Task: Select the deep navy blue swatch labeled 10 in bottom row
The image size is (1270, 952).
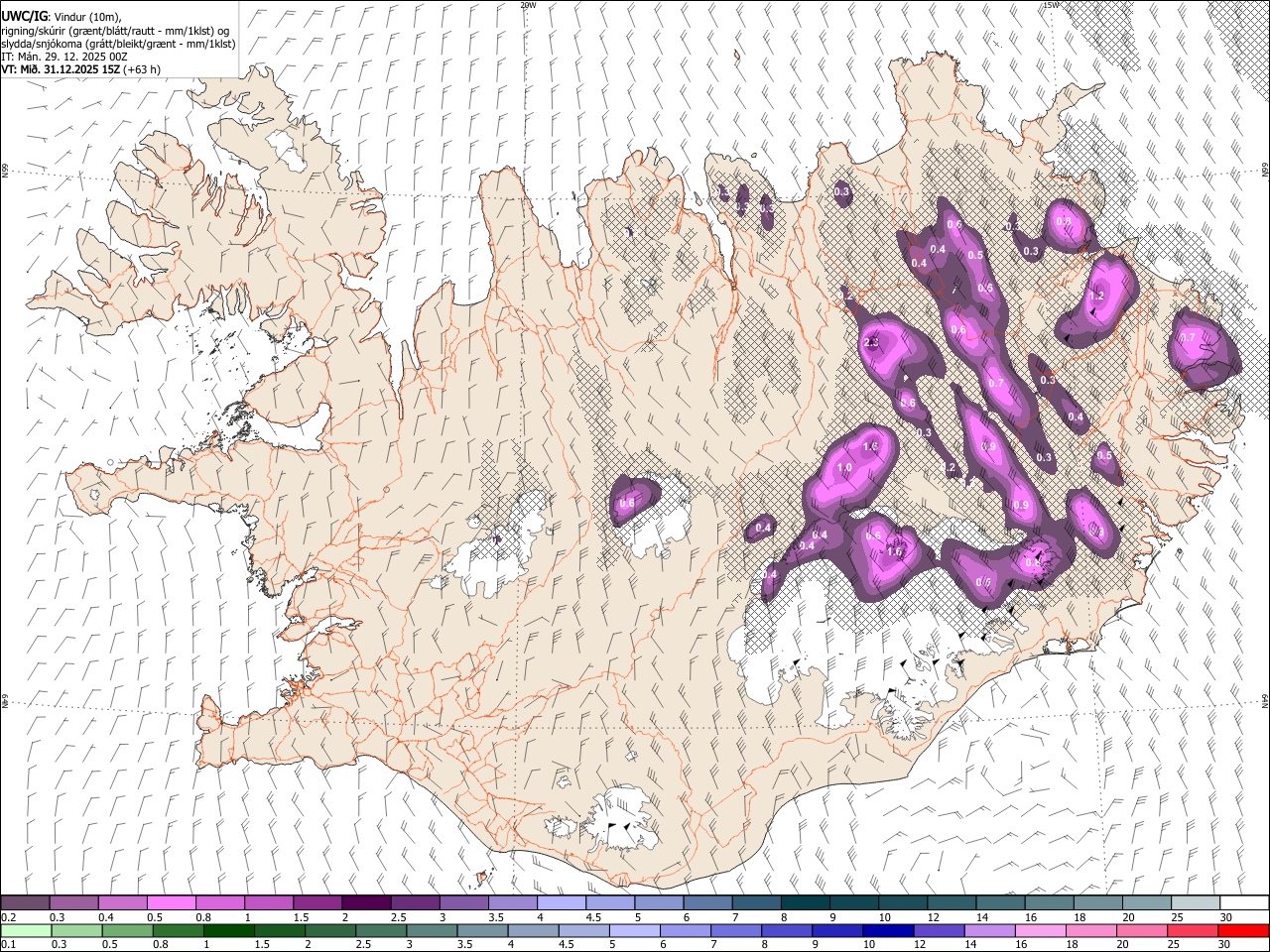Action: click(x=887, y=931)
